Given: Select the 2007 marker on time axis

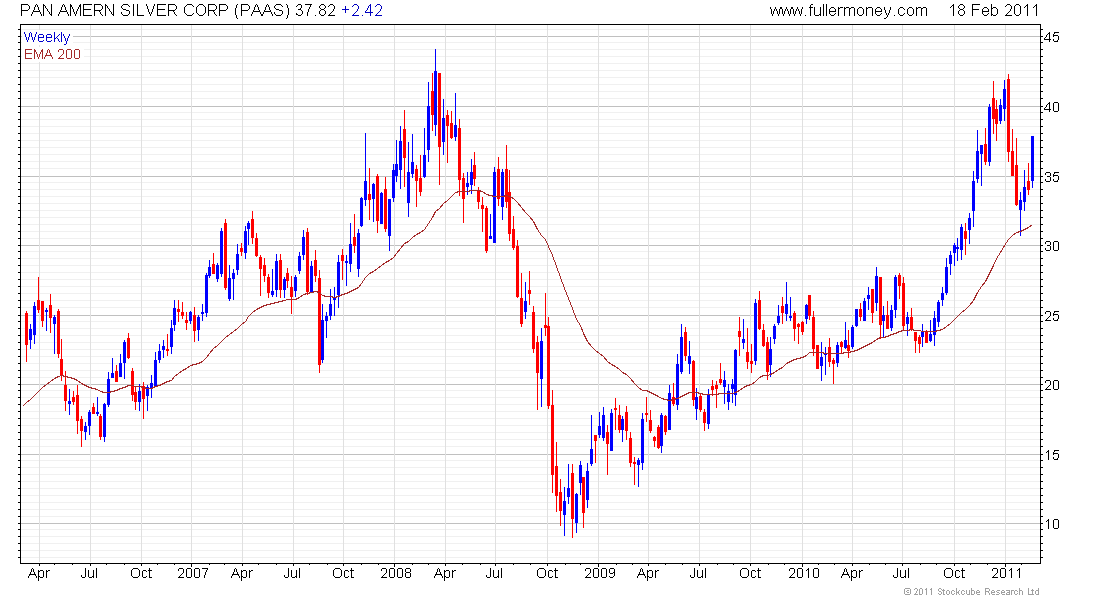Looking at the screenshot, I should coord(192,574).
